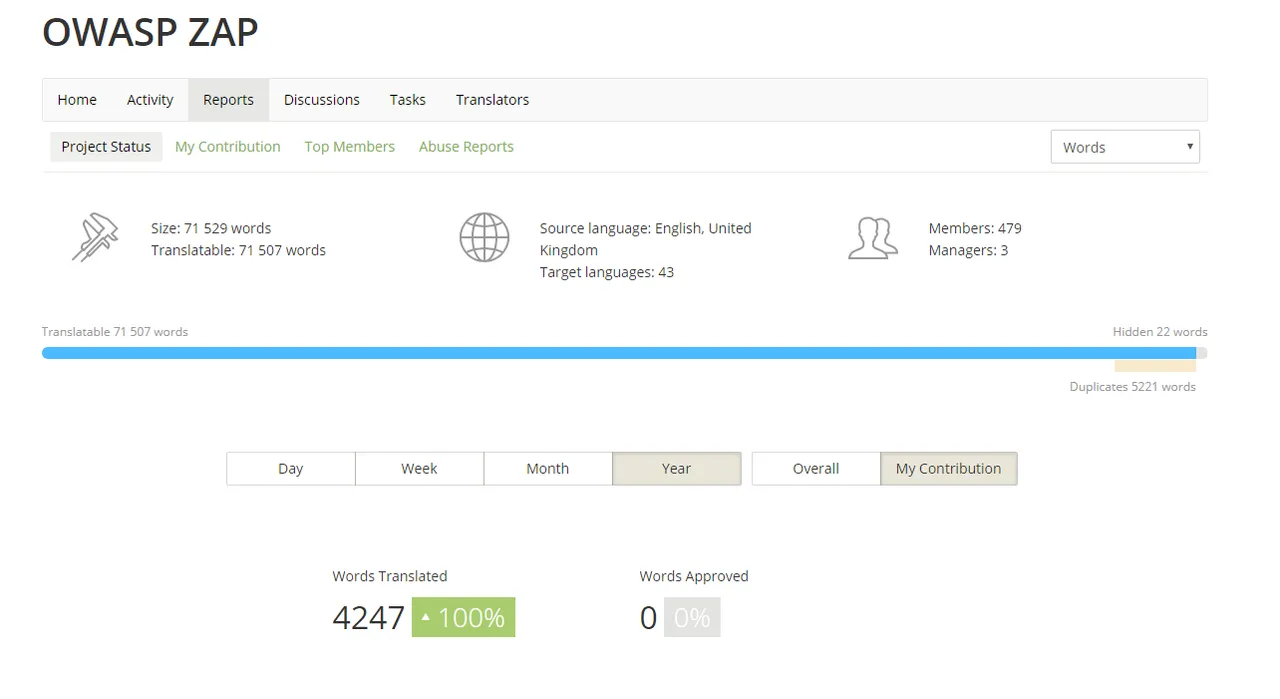Switch to the Overall view toggle
Screen dimensions: 1280x699
pyautogui.click(x=816, y=468)
